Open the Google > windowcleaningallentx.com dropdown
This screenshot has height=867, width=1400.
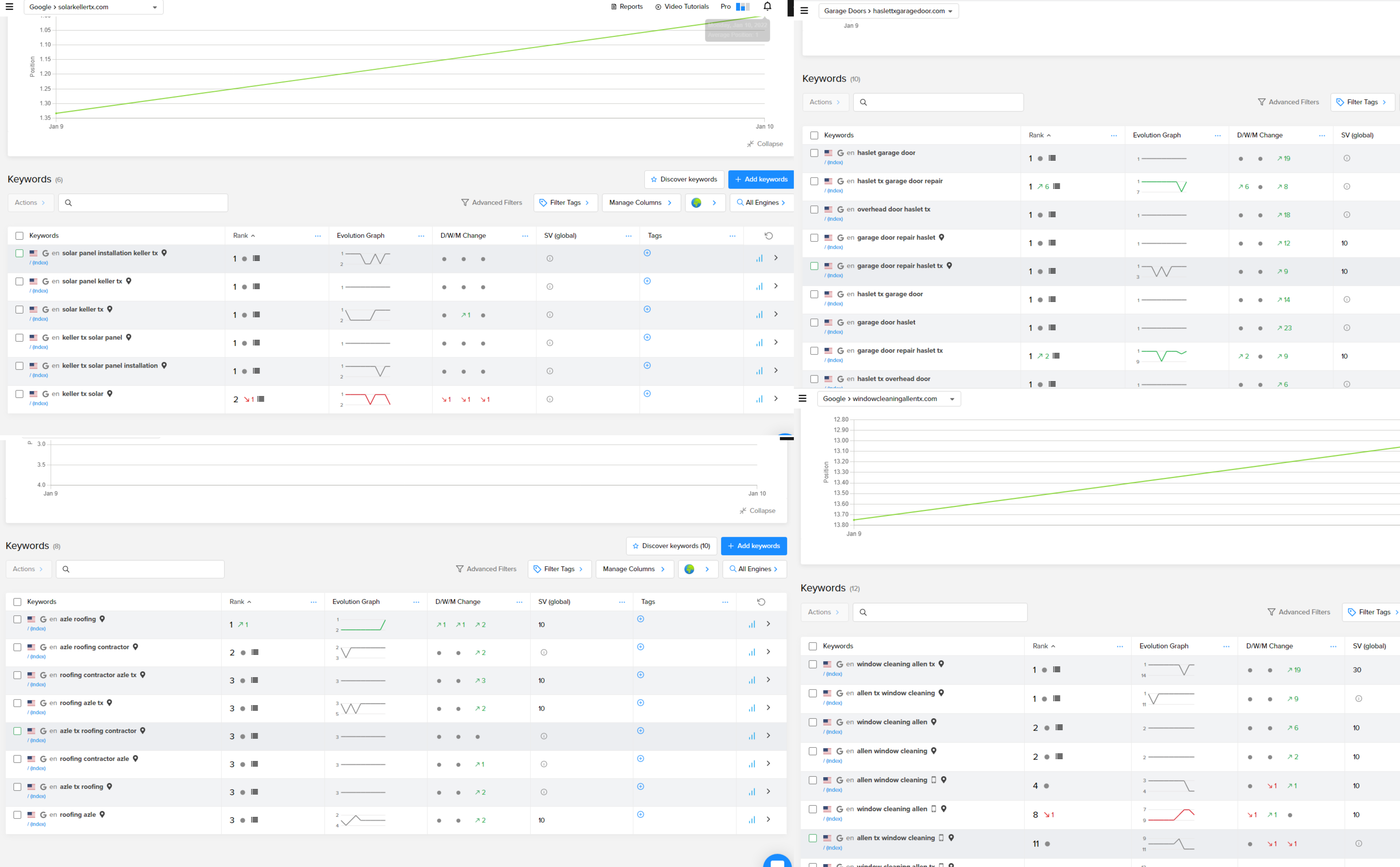[x=888, y=398]
